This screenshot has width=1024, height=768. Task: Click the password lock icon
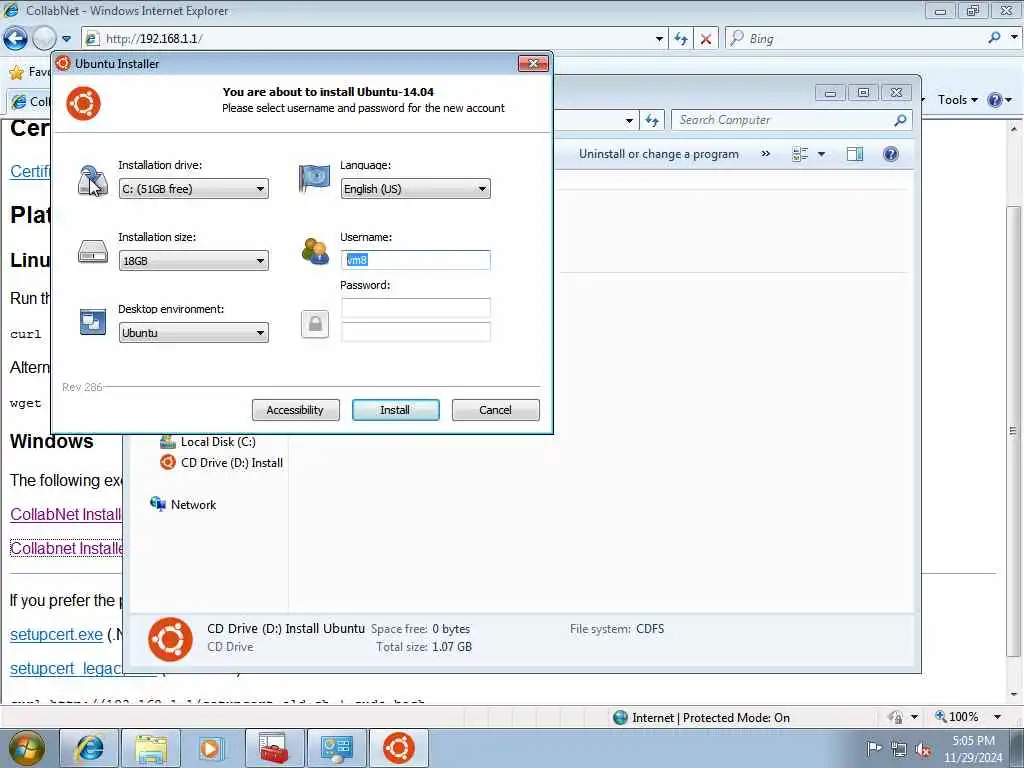pyautogui.click(x=315, y=324)
